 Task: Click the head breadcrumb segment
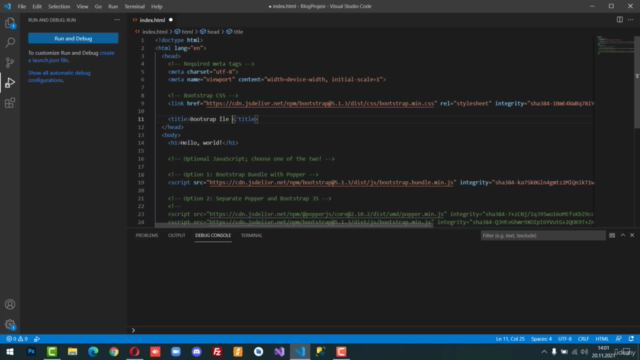(x=209, y=32)
